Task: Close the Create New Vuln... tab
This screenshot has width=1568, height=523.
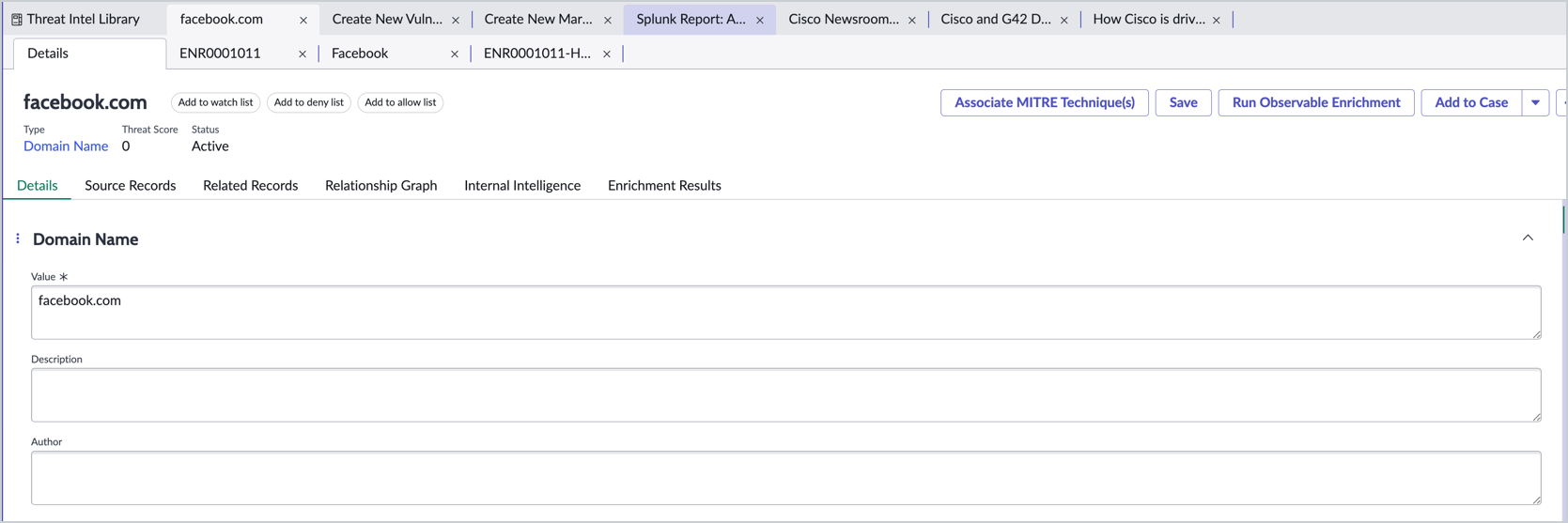Action: (456, 20)
